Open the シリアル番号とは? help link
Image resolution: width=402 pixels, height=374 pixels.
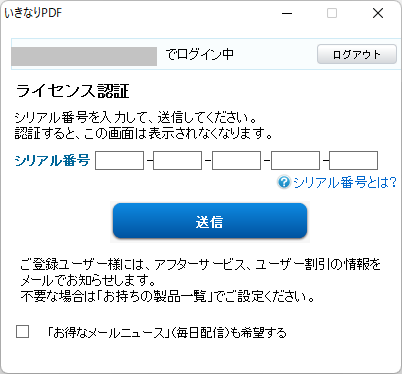pos(345,182)
